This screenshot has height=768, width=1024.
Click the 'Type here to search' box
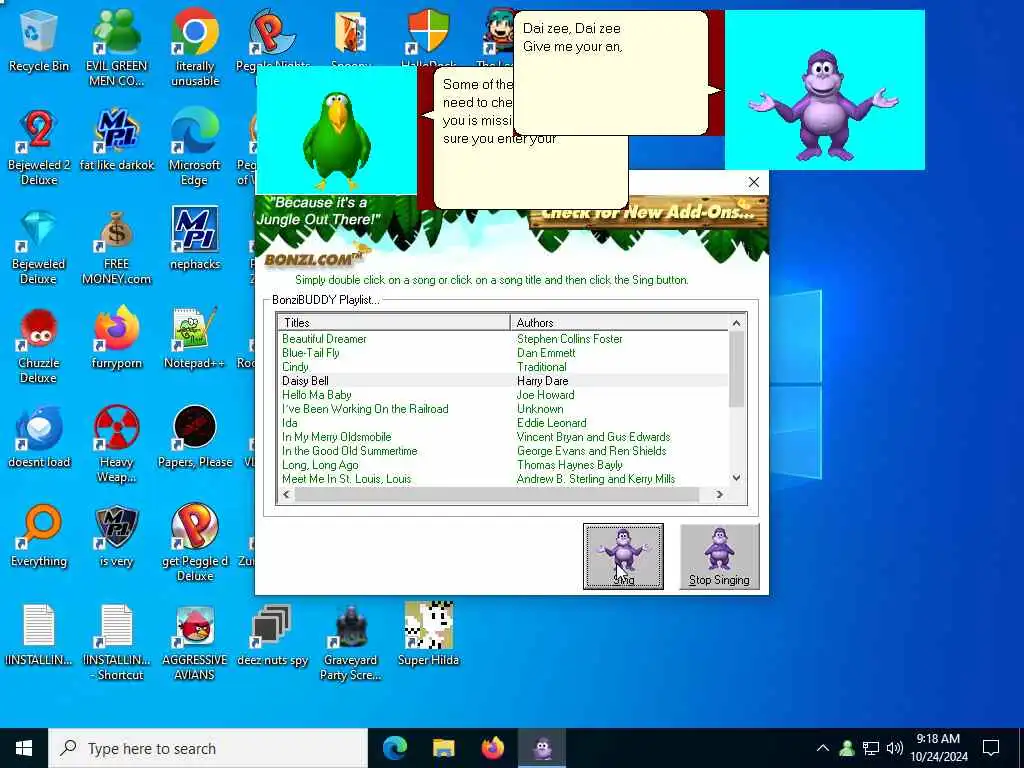pyautogui.click(x=208, y=748)
